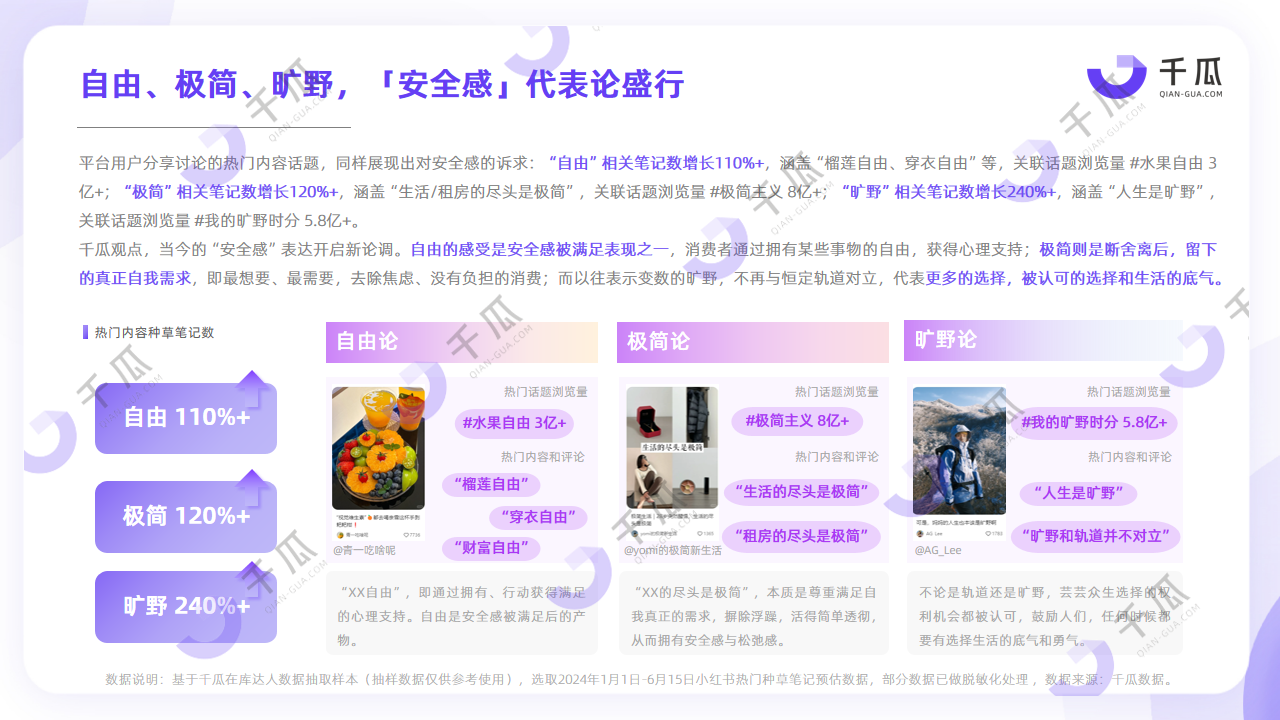The image size is (1280, 720).
Task: Click 热门内容和评论 label in 极简论 card
Action: (837, 456)
